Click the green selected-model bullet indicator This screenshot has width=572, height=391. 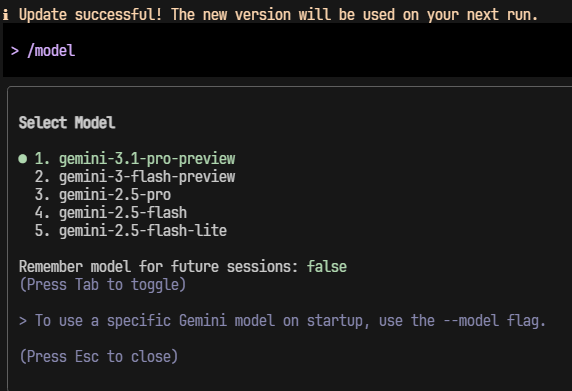coord(23,159)
